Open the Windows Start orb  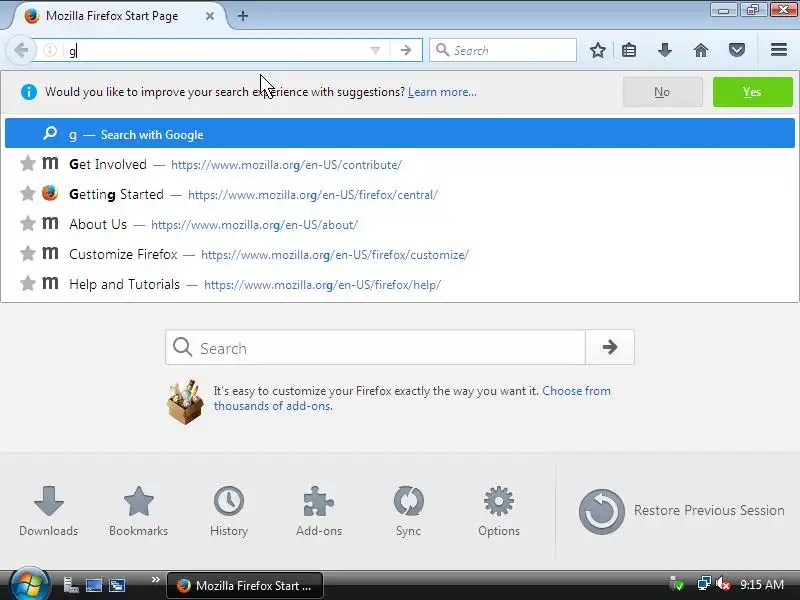29,584
